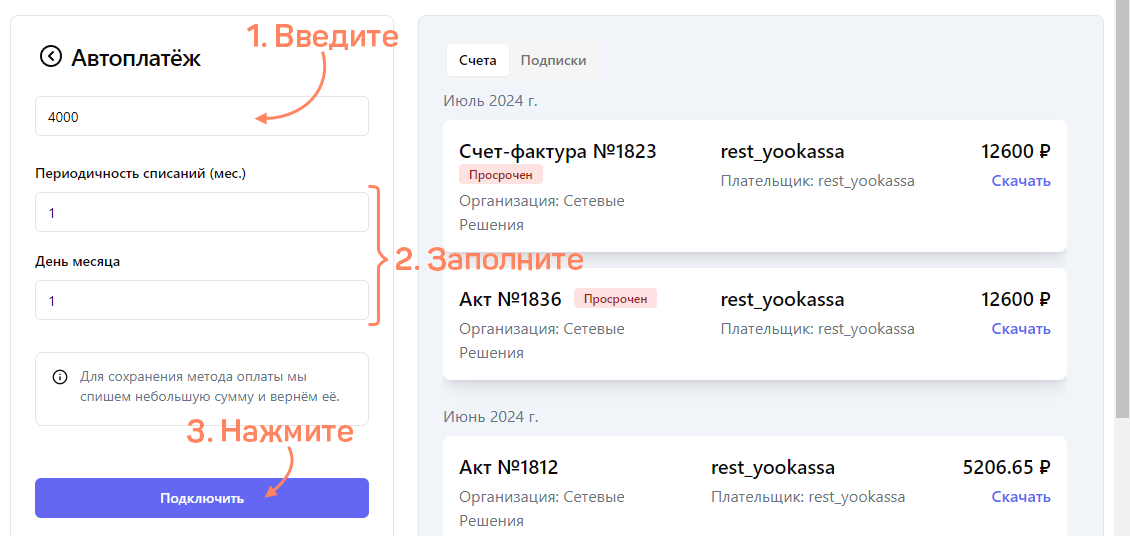Click the vertical scrollbar on the right

(x=1122, y=209)
